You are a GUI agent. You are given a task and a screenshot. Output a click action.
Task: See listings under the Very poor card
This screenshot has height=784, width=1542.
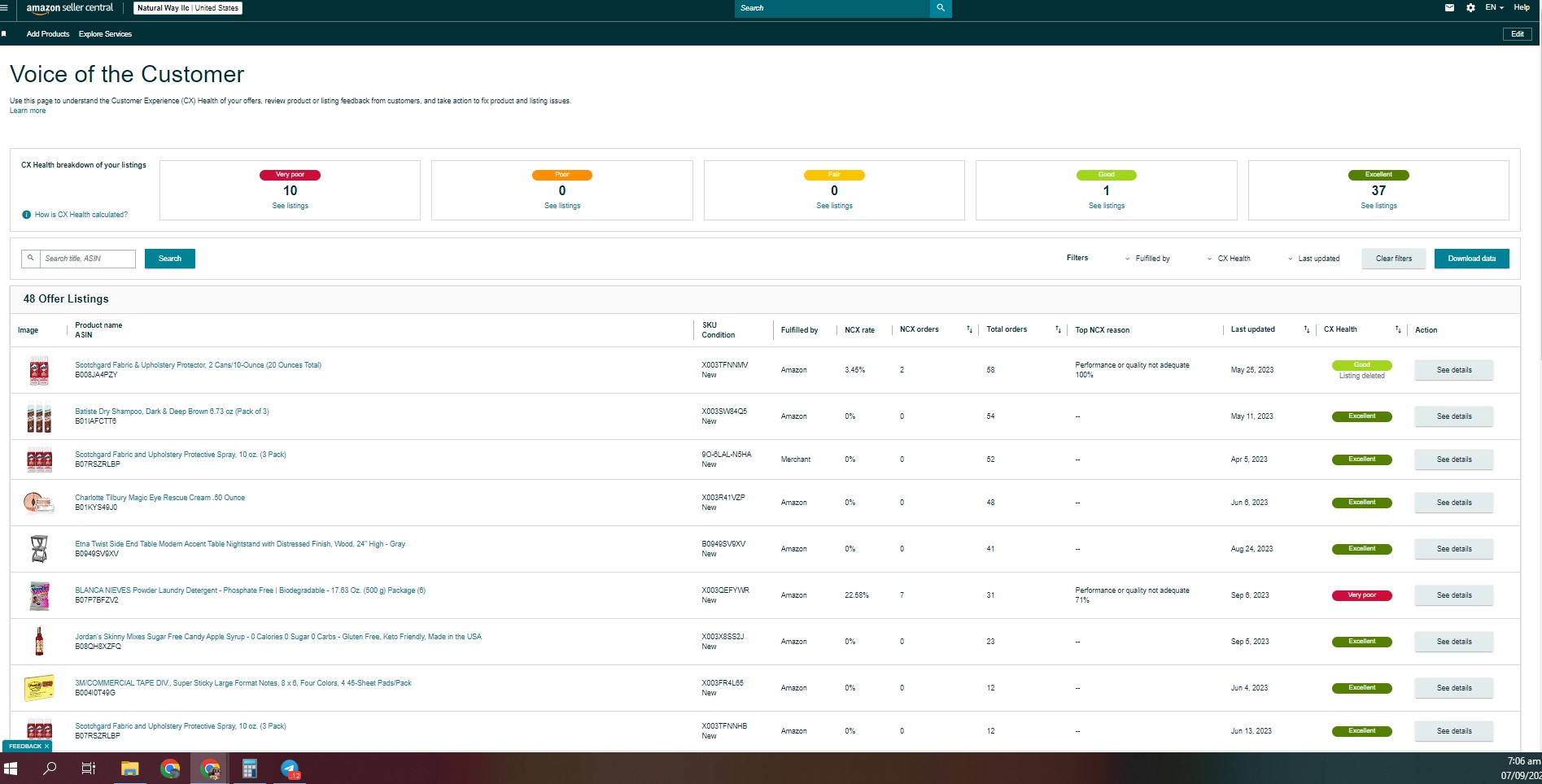click(x=290, y=206)
